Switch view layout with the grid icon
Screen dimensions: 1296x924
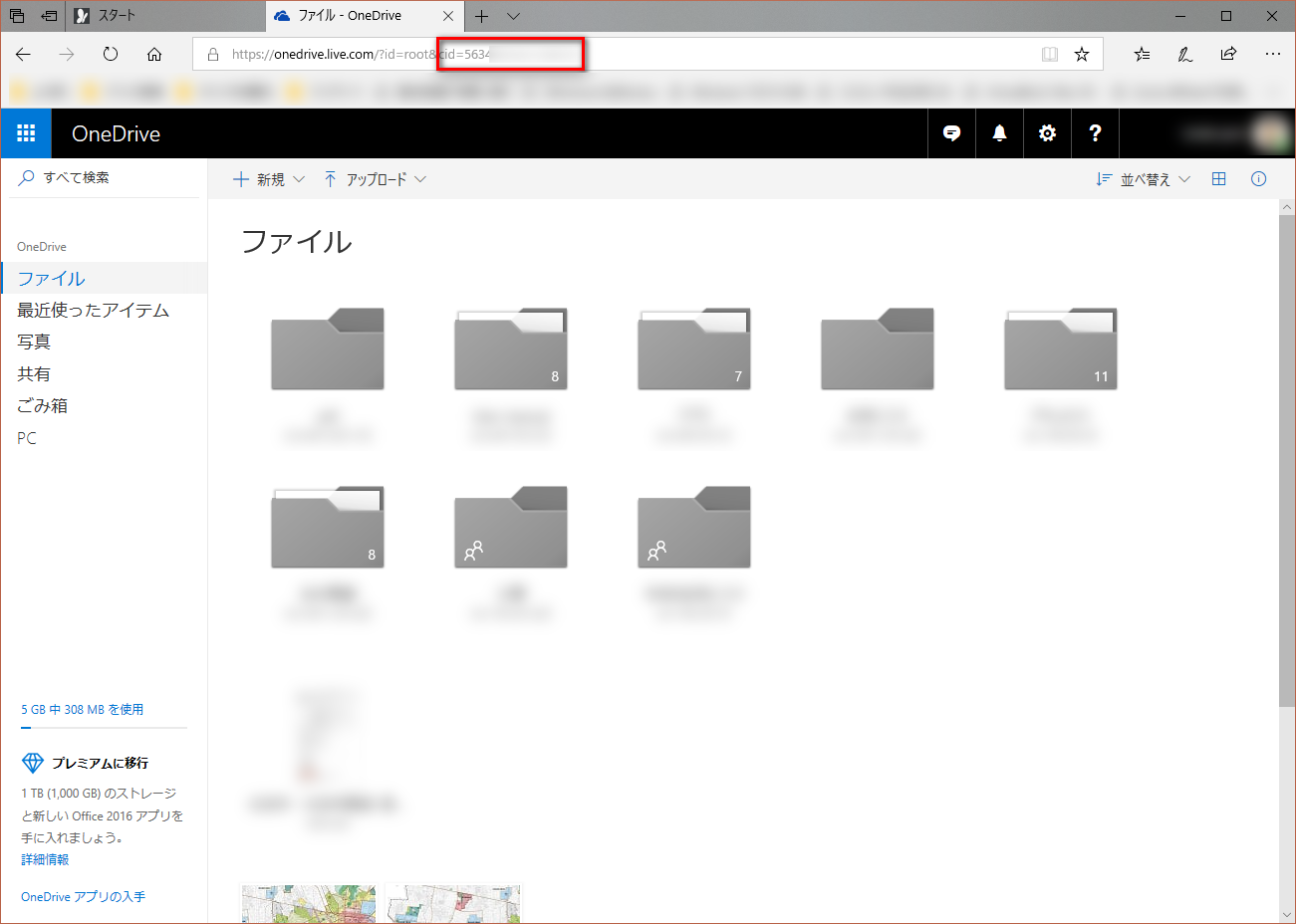pyautogui.click(x=1218, y=179)
